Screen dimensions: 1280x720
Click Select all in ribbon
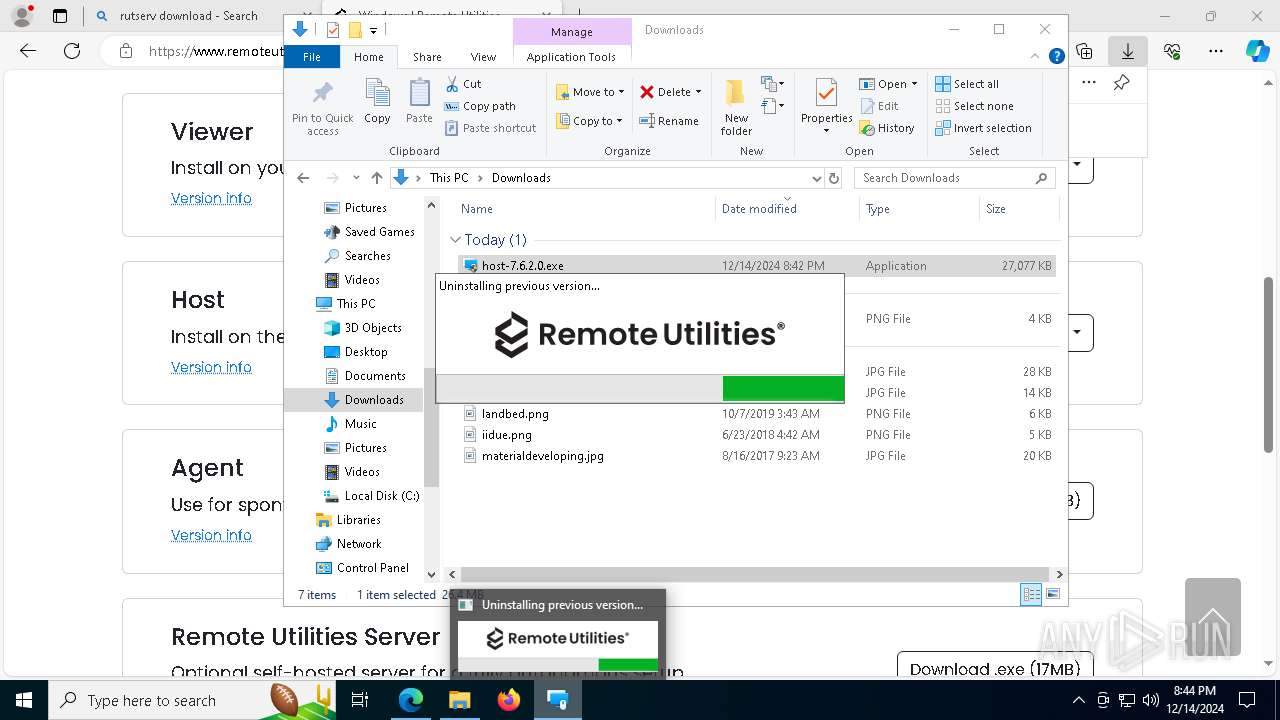[967, 84]
